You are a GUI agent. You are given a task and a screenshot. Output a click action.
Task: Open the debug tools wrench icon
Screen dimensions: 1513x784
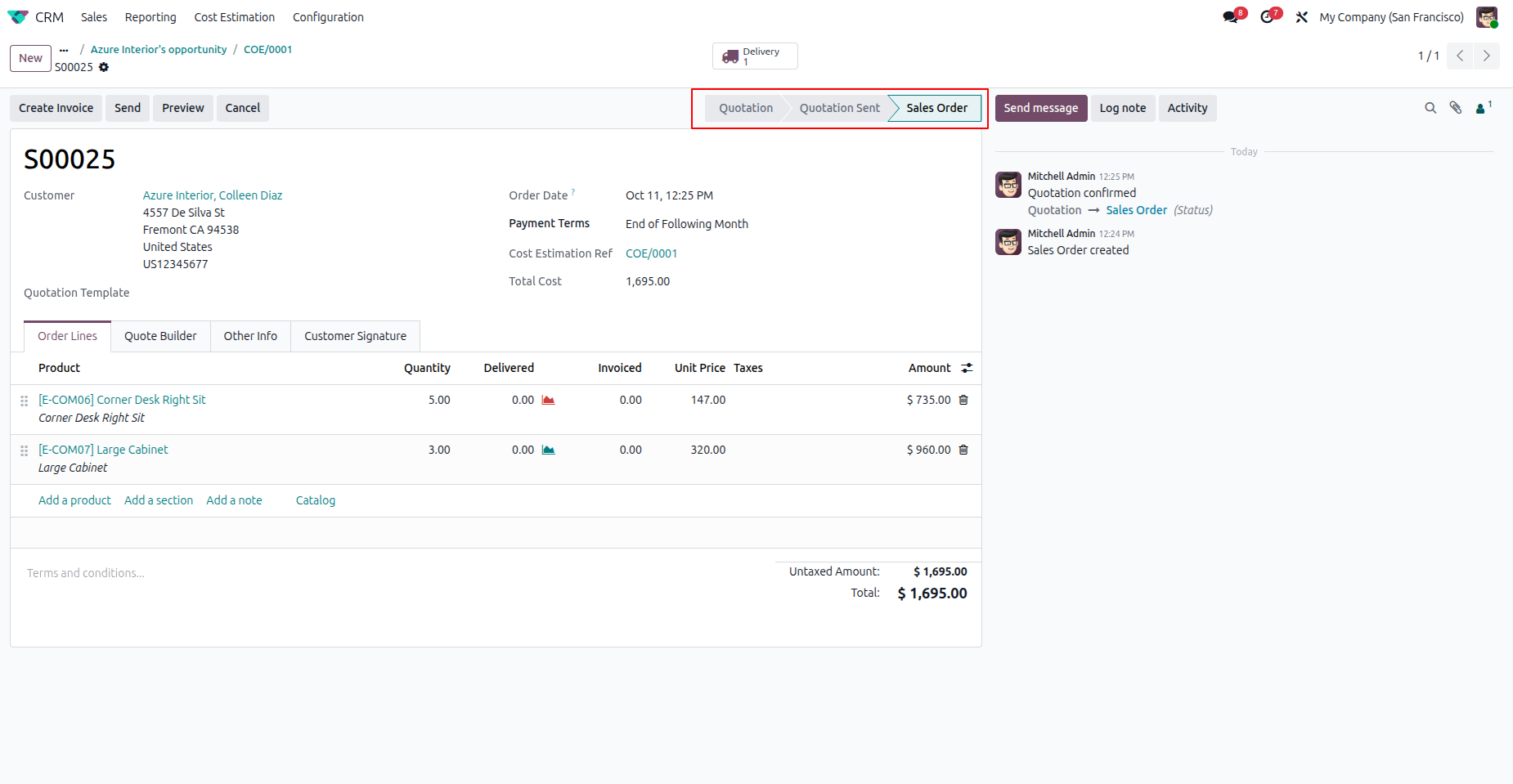click(1302, 17)
